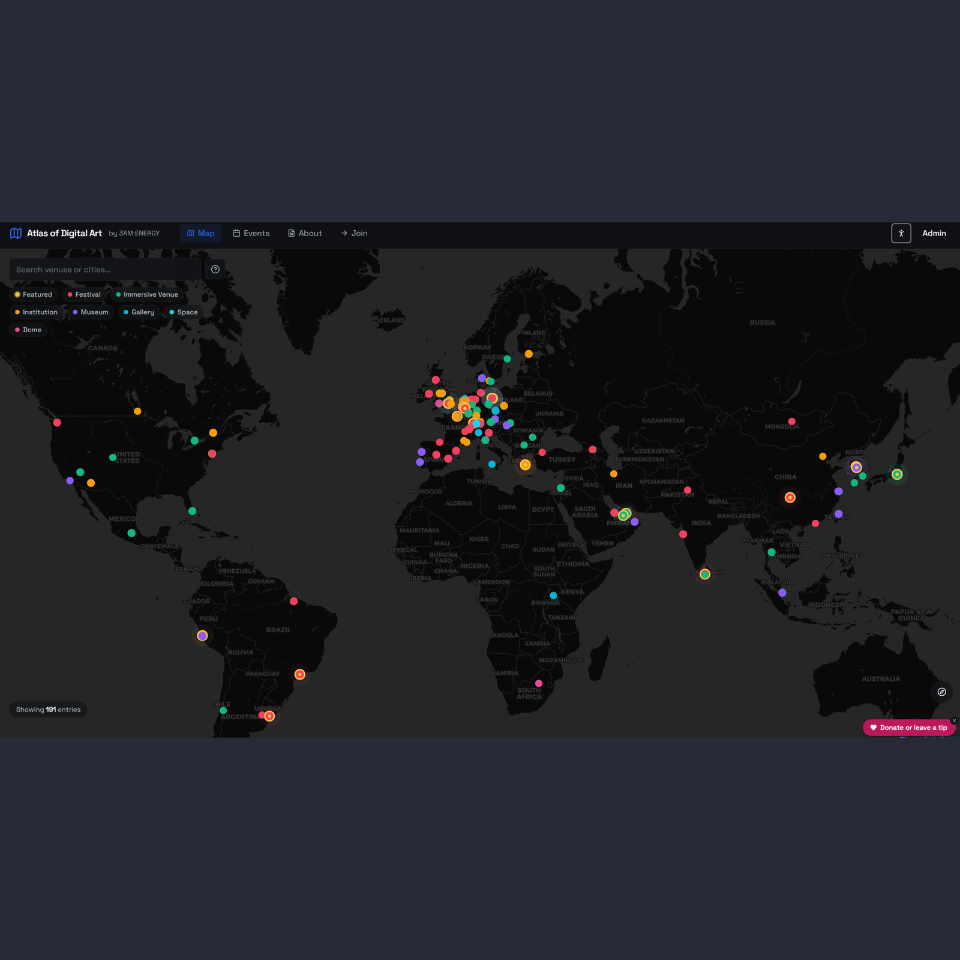Click the Showing 191 entries label

[48, 710]
